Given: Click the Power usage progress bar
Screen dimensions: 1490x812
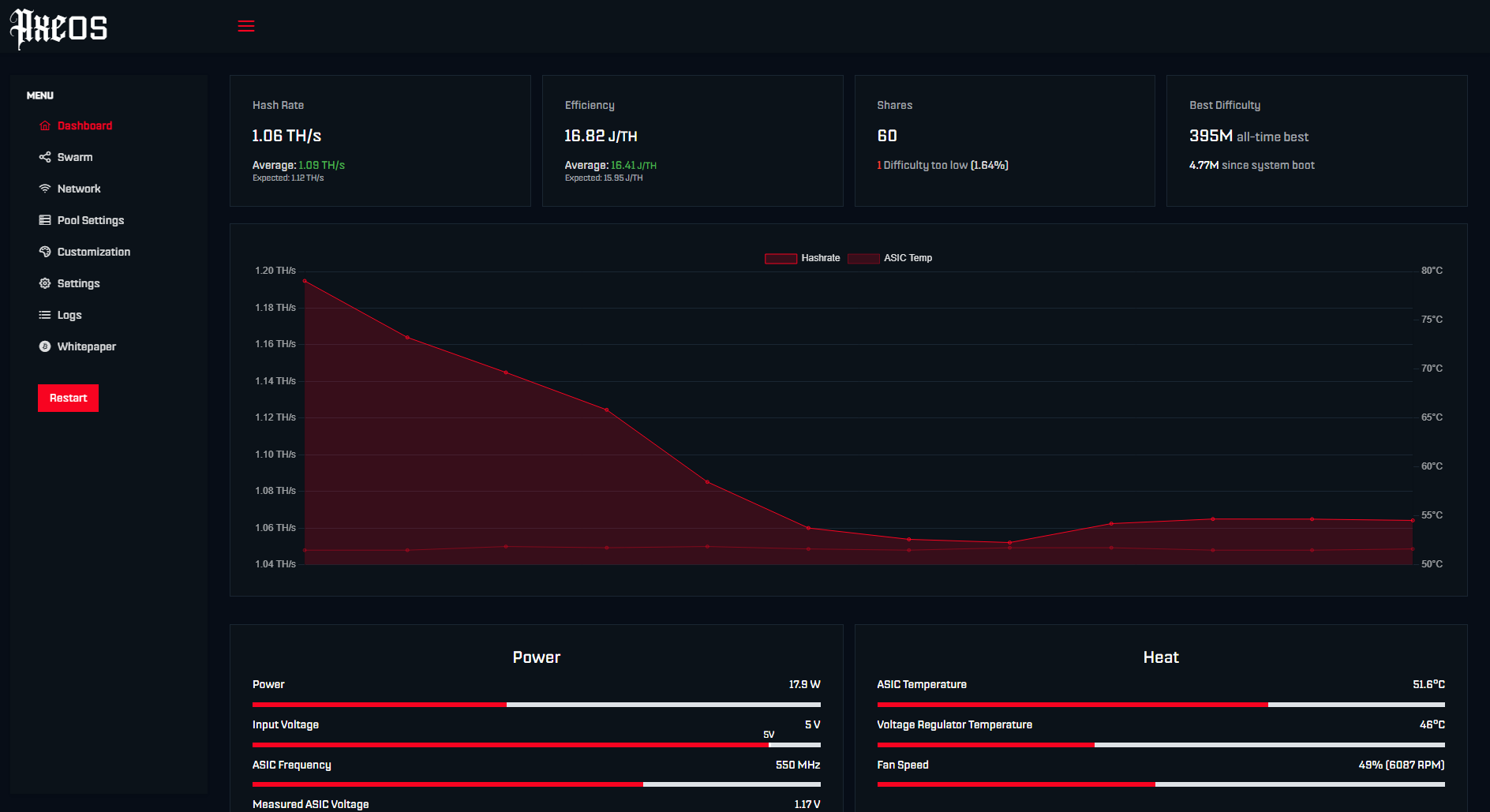Looking at the screenshot, I should pos(536,705).
